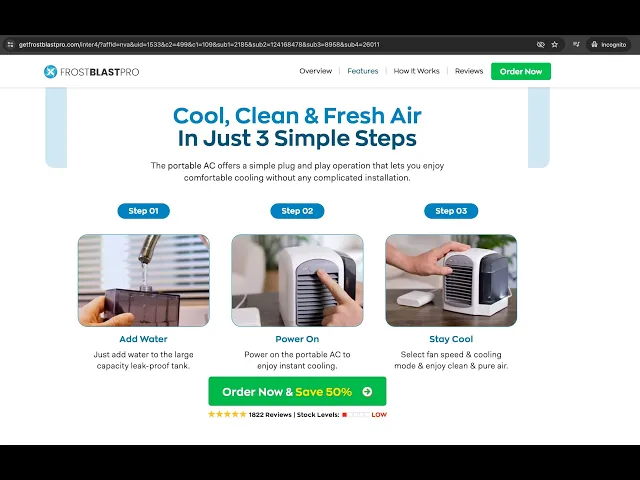Open the site information icon in address bar
The width and height of the screenshot is (640, 480).
11,44
